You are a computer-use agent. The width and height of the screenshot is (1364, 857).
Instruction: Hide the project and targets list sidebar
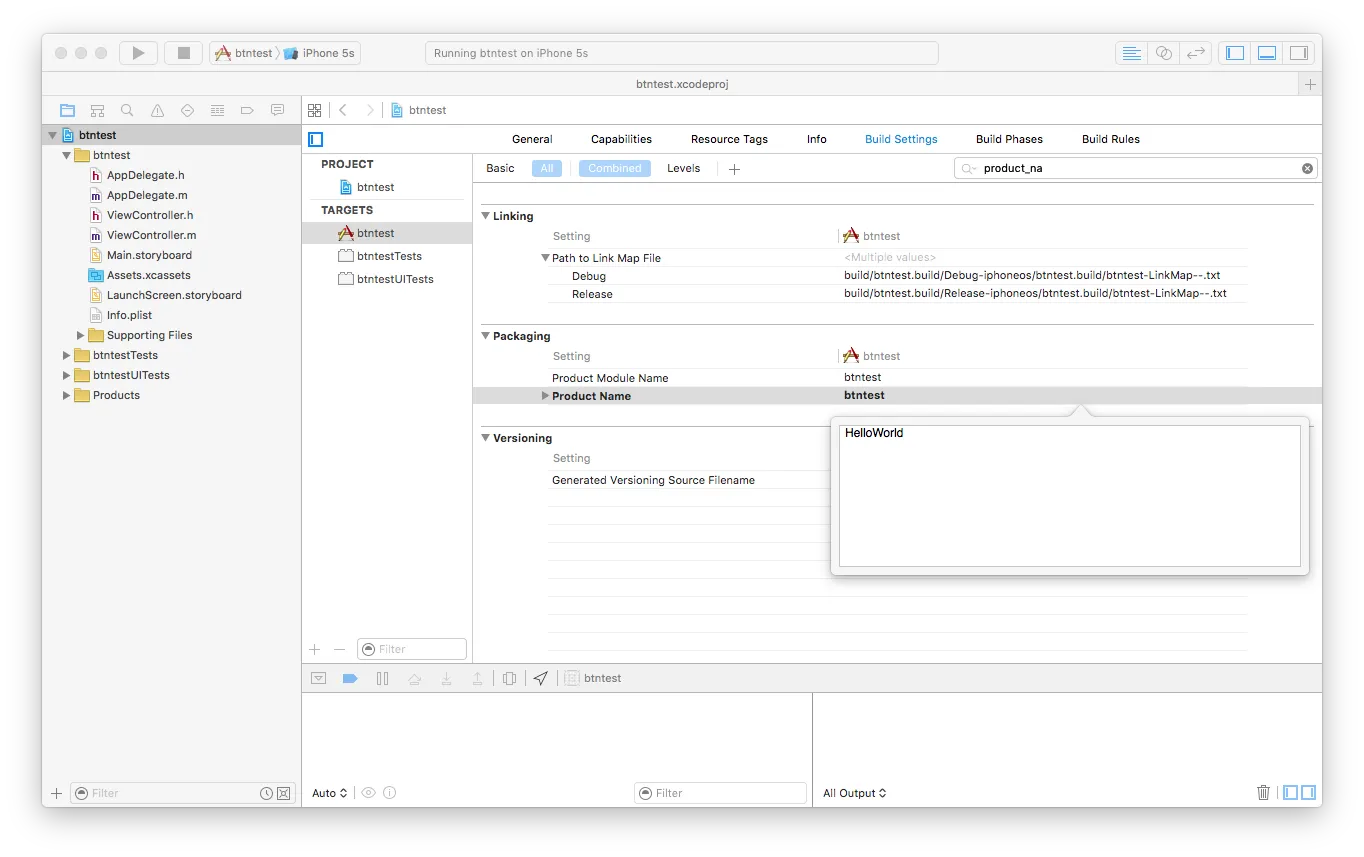[x=315, y=140]
